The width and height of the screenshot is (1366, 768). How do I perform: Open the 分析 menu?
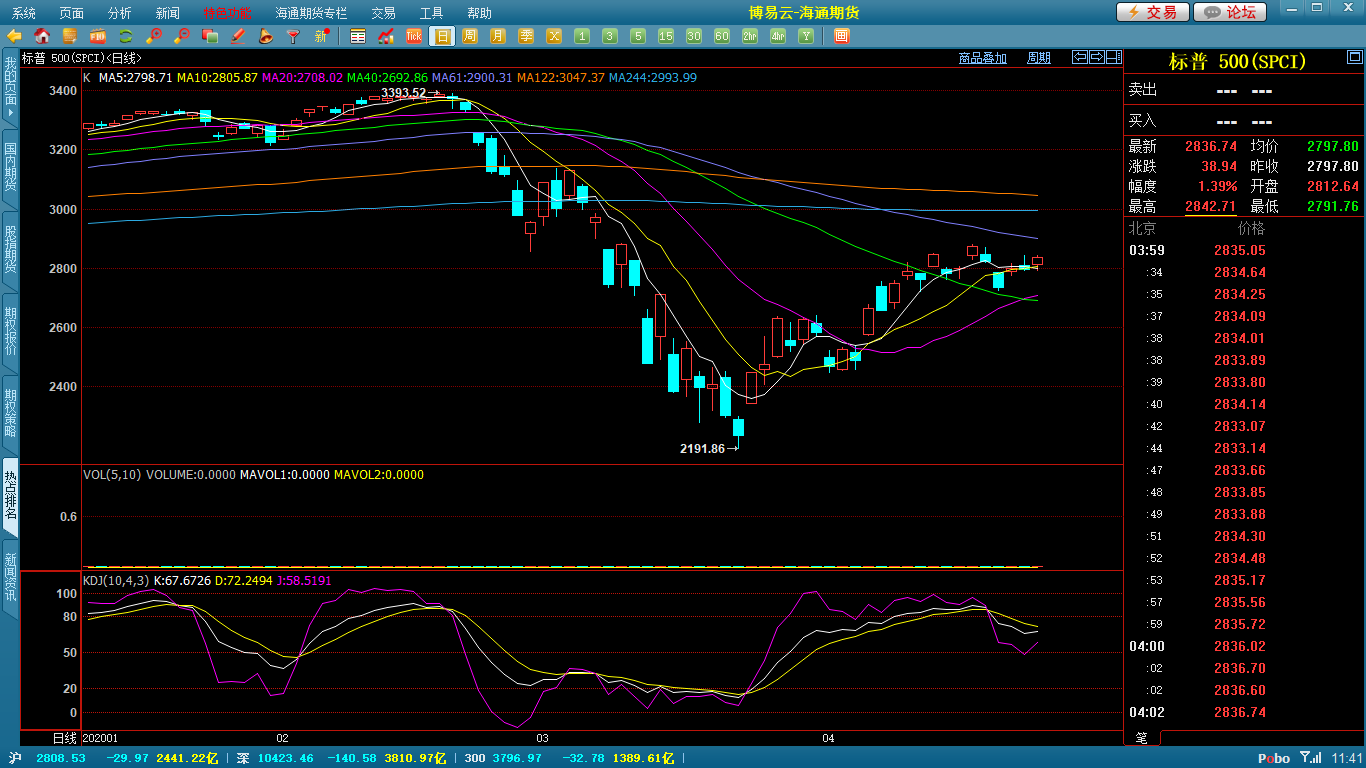pyautogui.click(x=119, y=13)
